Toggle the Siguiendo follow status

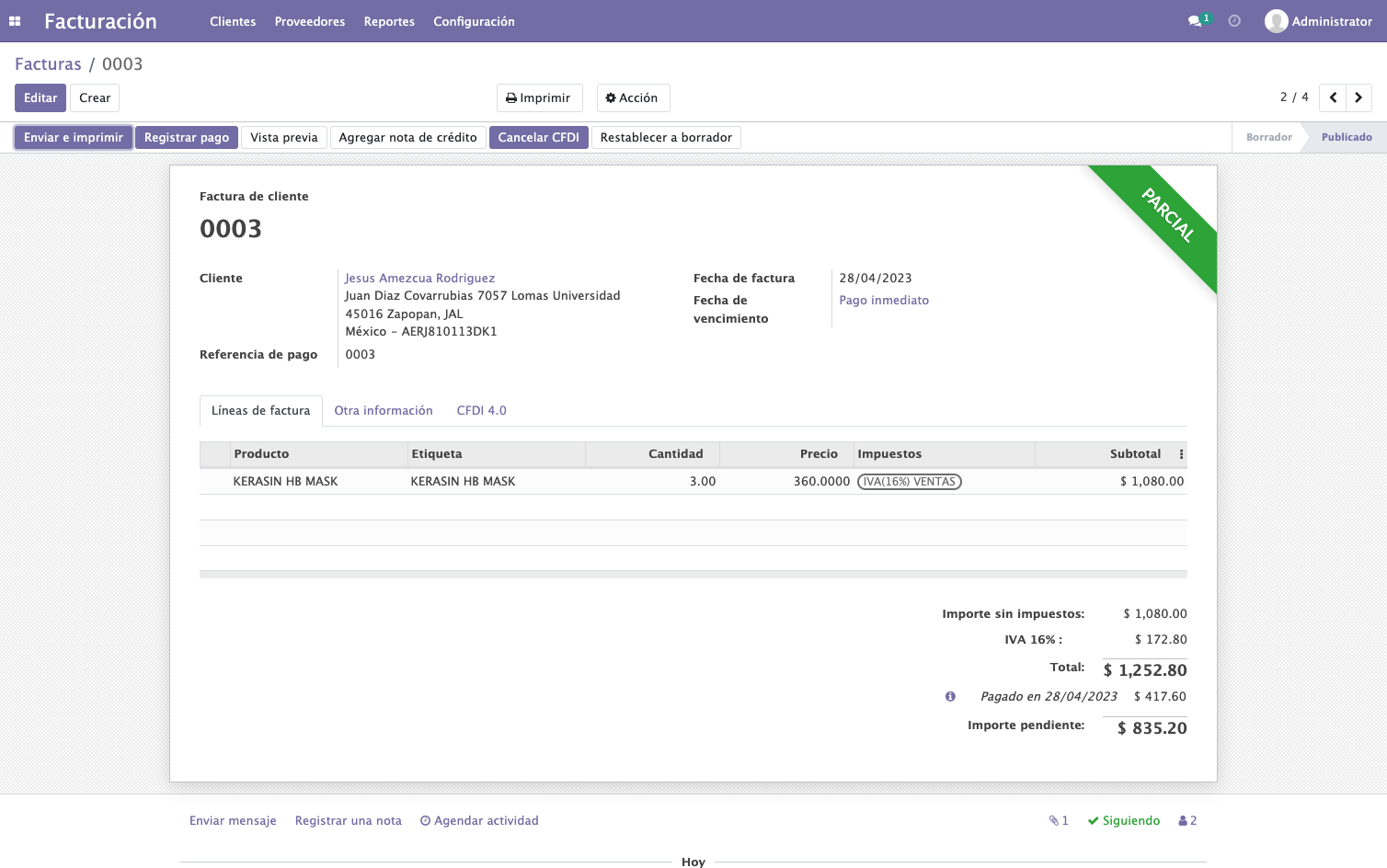pos(1124,821)
